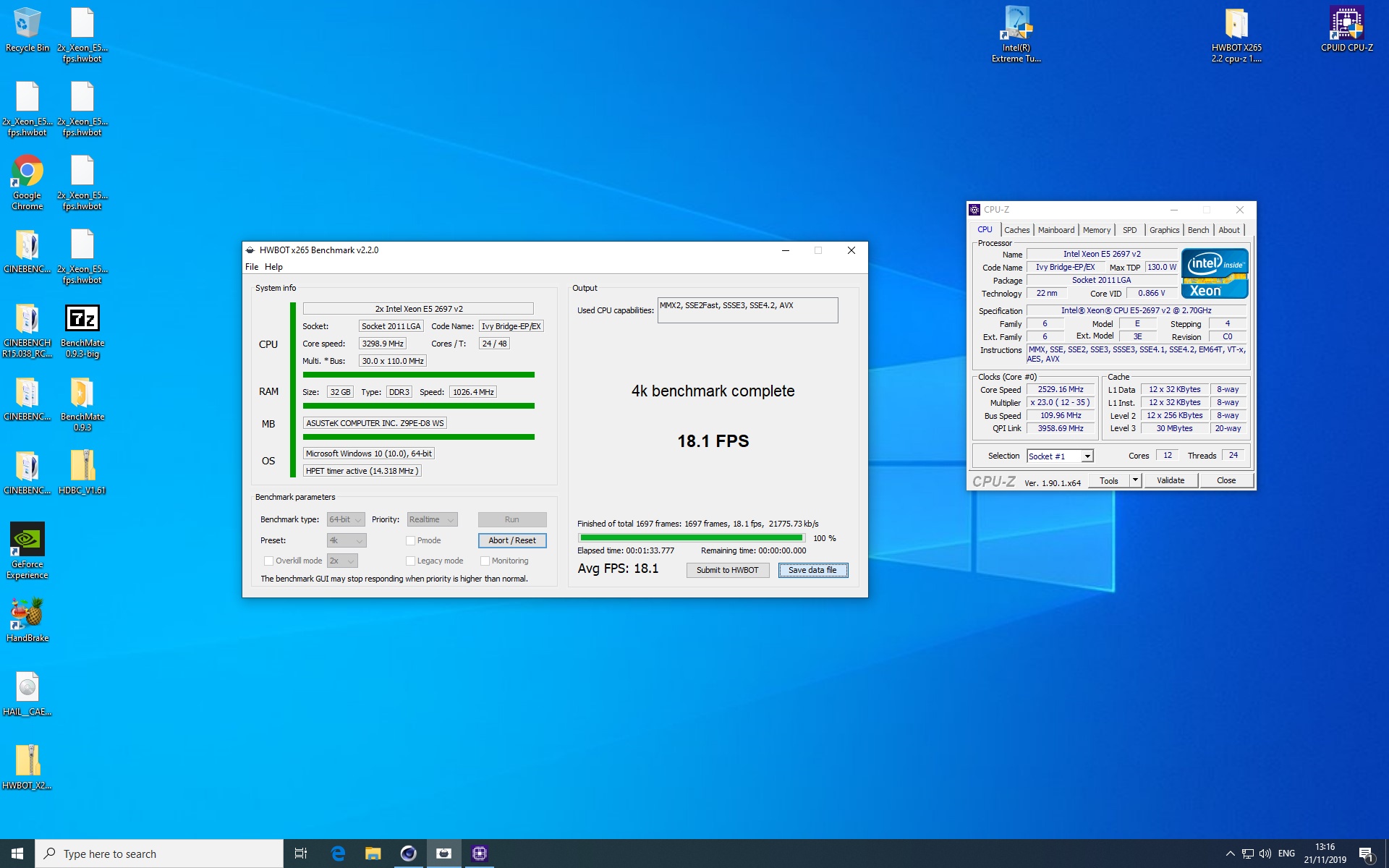Screen dimensions: 1389x868
Task: Switch to CPU-Z About tab
Action: pyautogui.click(x=1228, y=230)
